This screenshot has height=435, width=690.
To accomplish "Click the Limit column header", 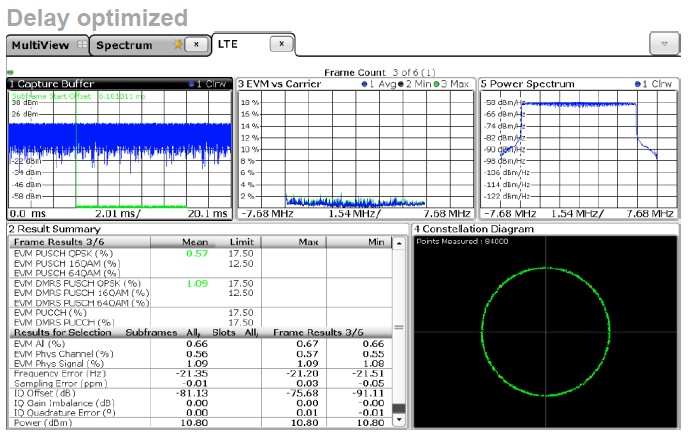I will [241, 241].
